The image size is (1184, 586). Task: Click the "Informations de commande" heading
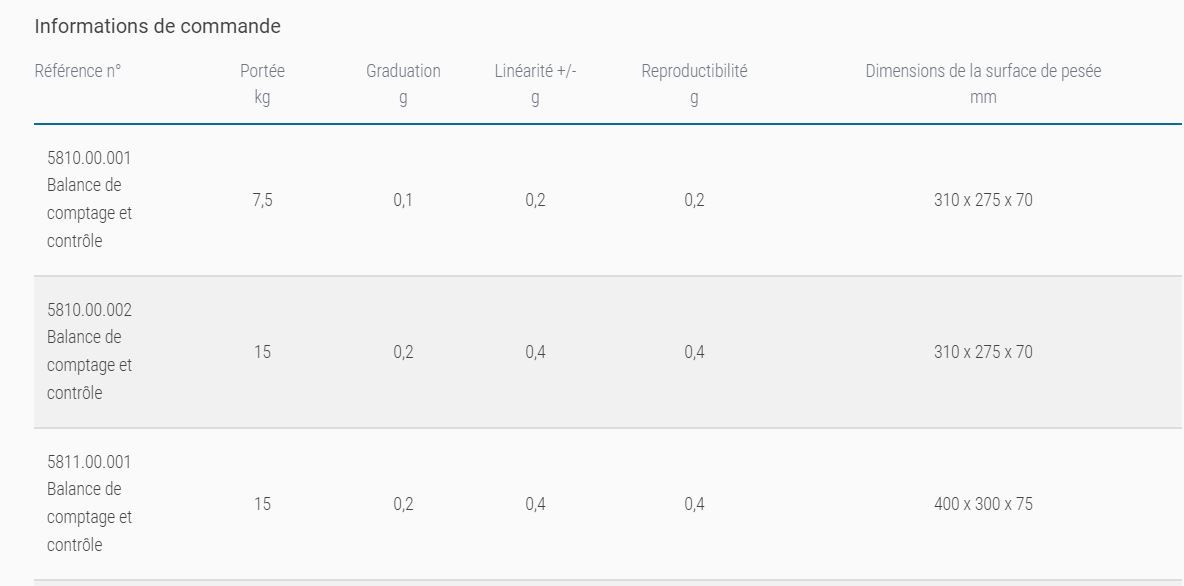point(157,26)
